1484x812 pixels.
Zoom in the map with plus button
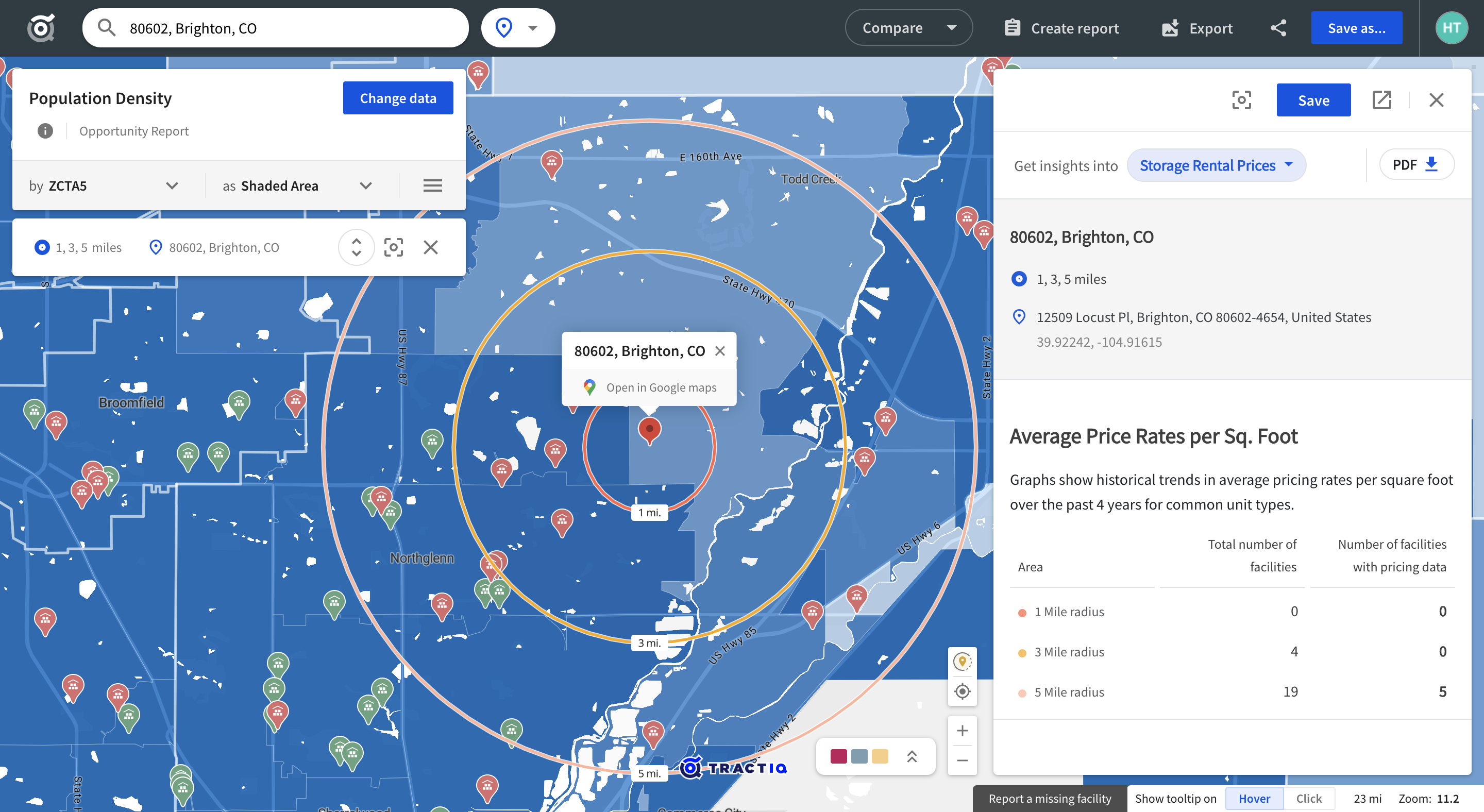pos(962,731)
